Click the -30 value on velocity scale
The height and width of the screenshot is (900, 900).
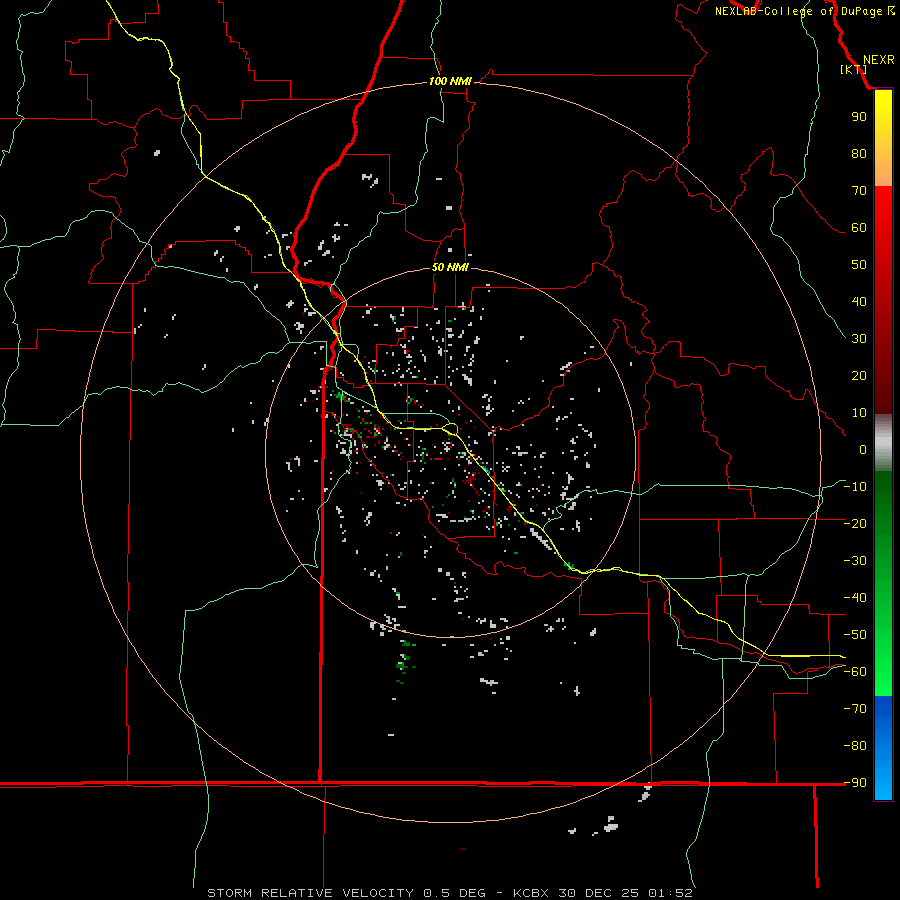click(855, 561)
